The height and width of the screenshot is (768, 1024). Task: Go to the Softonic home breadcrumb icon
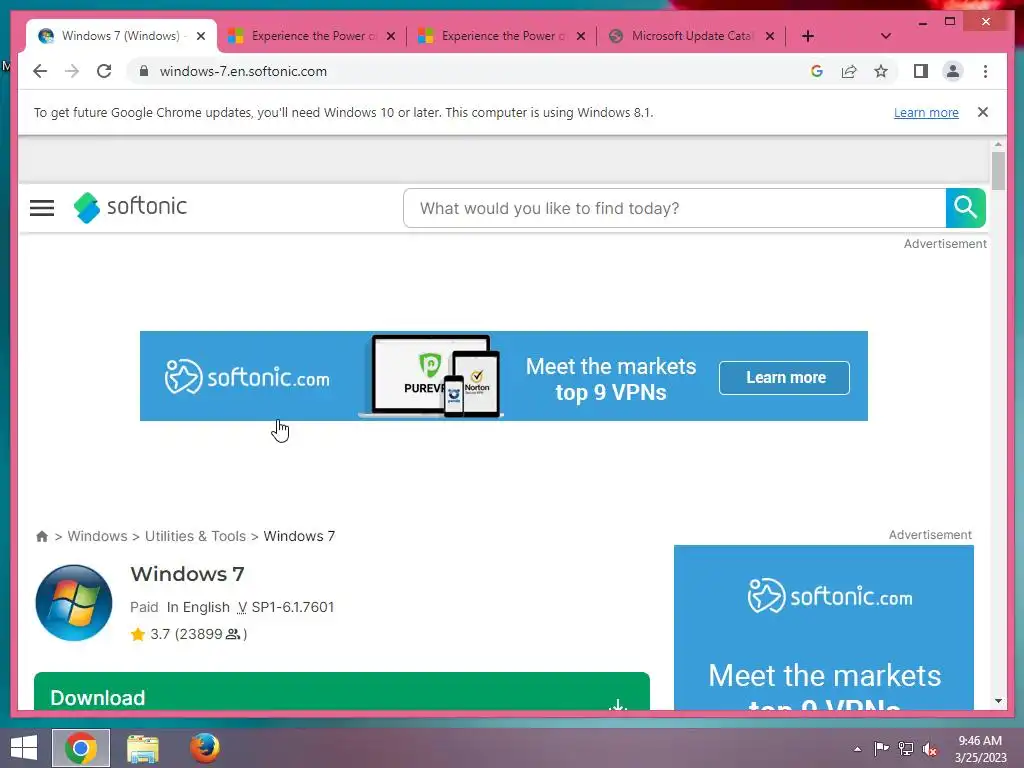click(x=42, y=536)
